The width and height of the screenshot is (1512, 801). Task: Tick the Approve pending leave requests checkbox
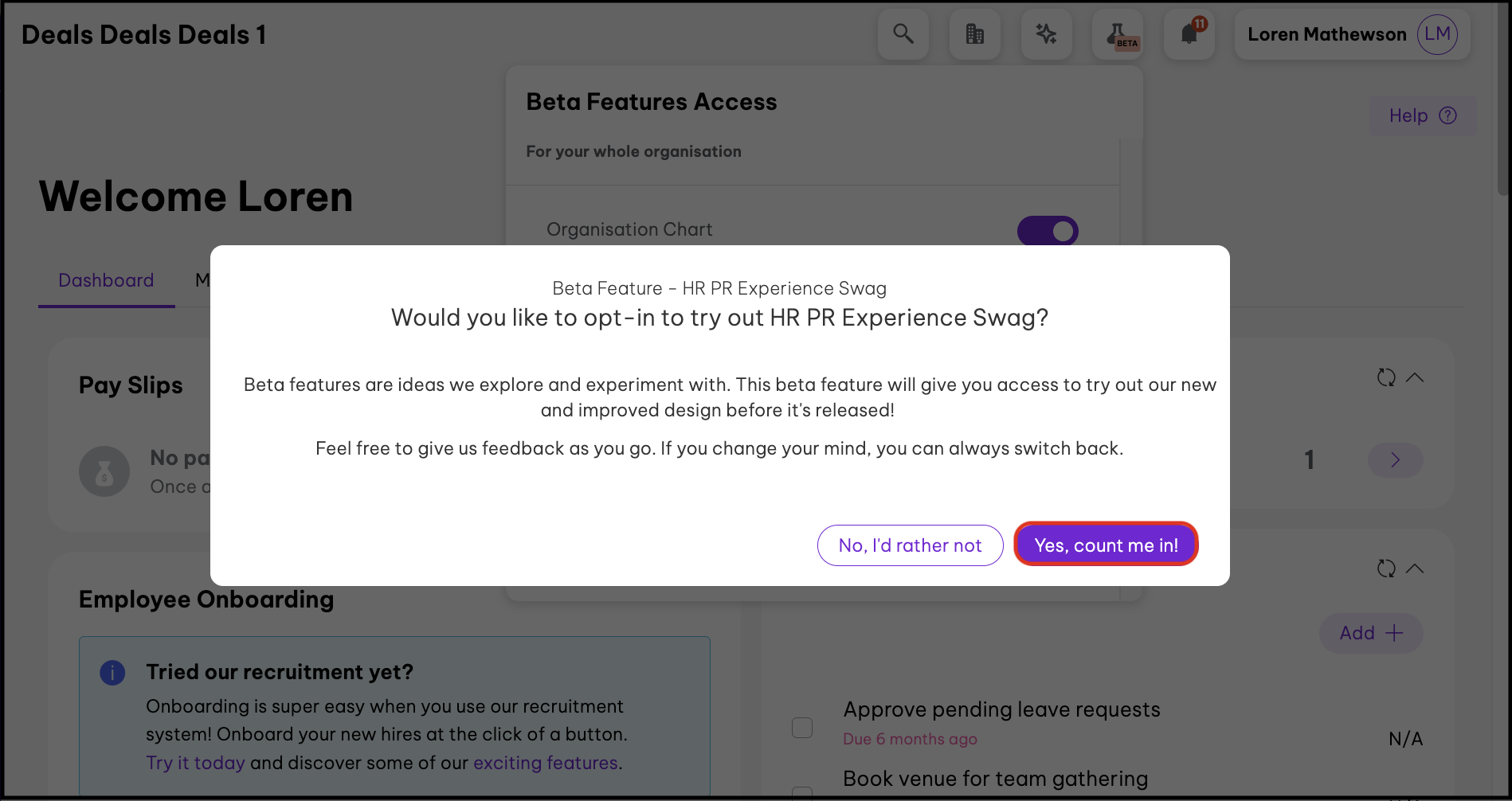click(x=802, y=728)
